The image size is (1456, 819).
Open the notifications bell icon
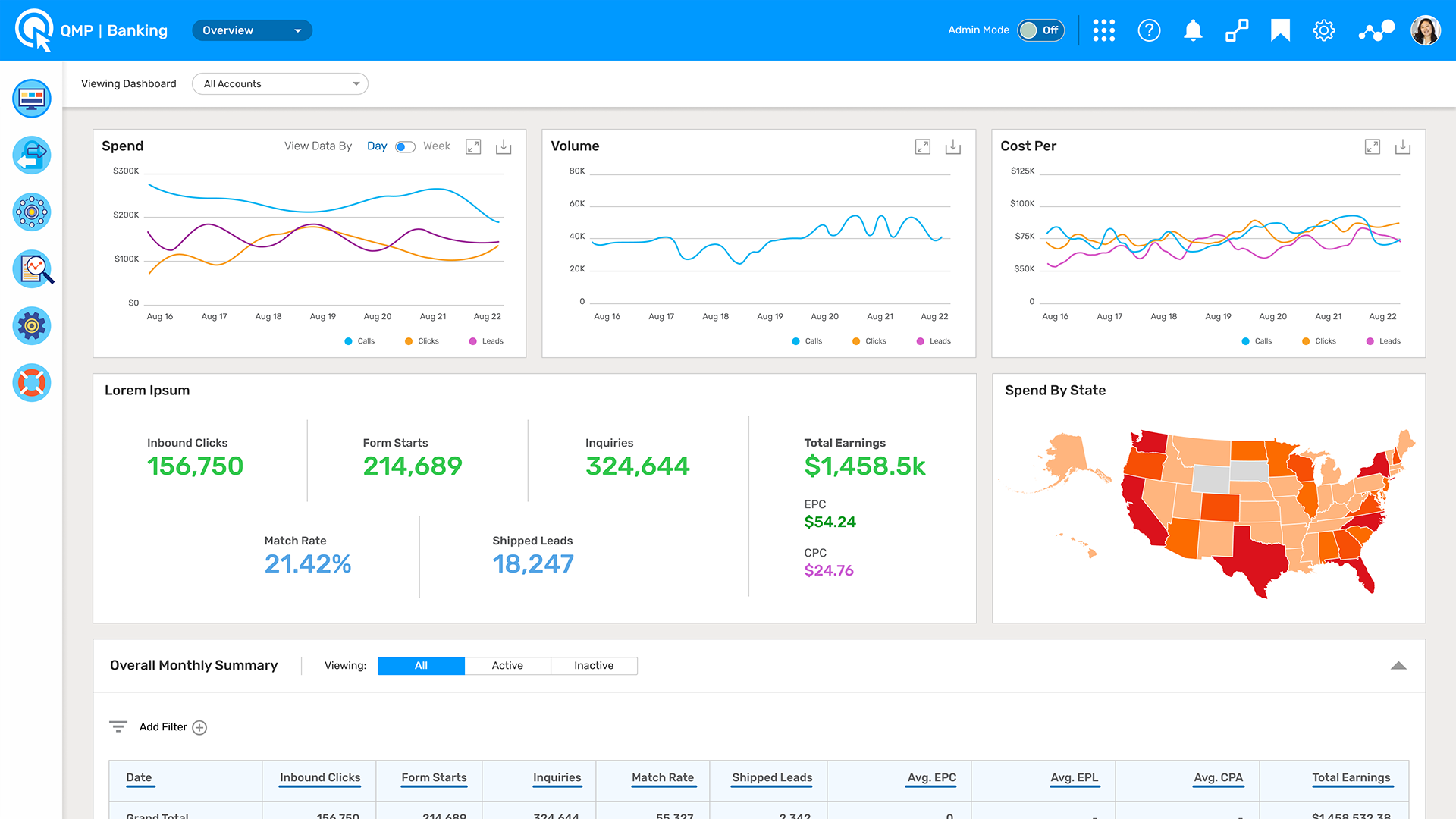point(1193,30)
